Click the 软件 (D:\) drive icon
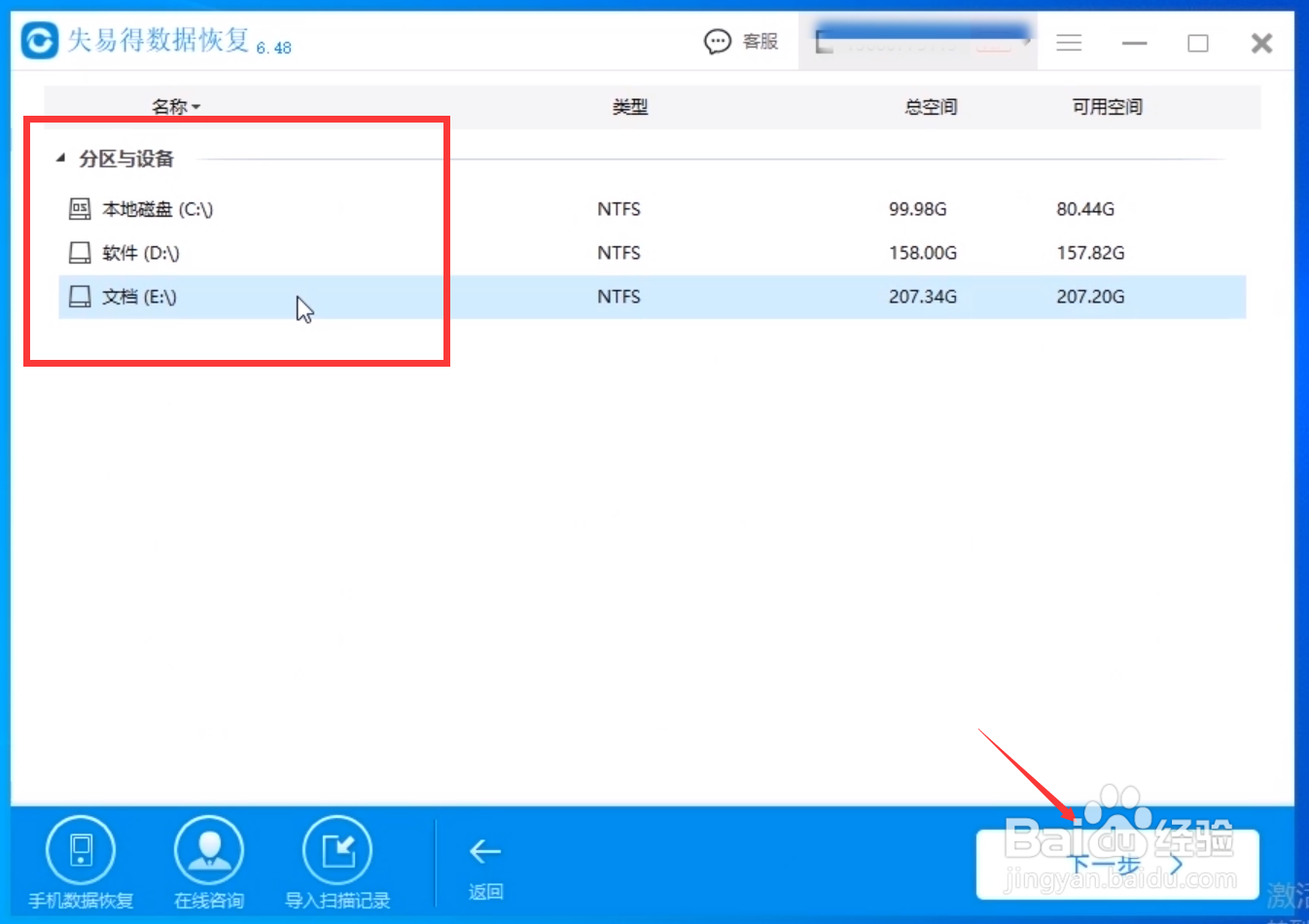Screen dimensions: 1309x924 click(79, 253)
